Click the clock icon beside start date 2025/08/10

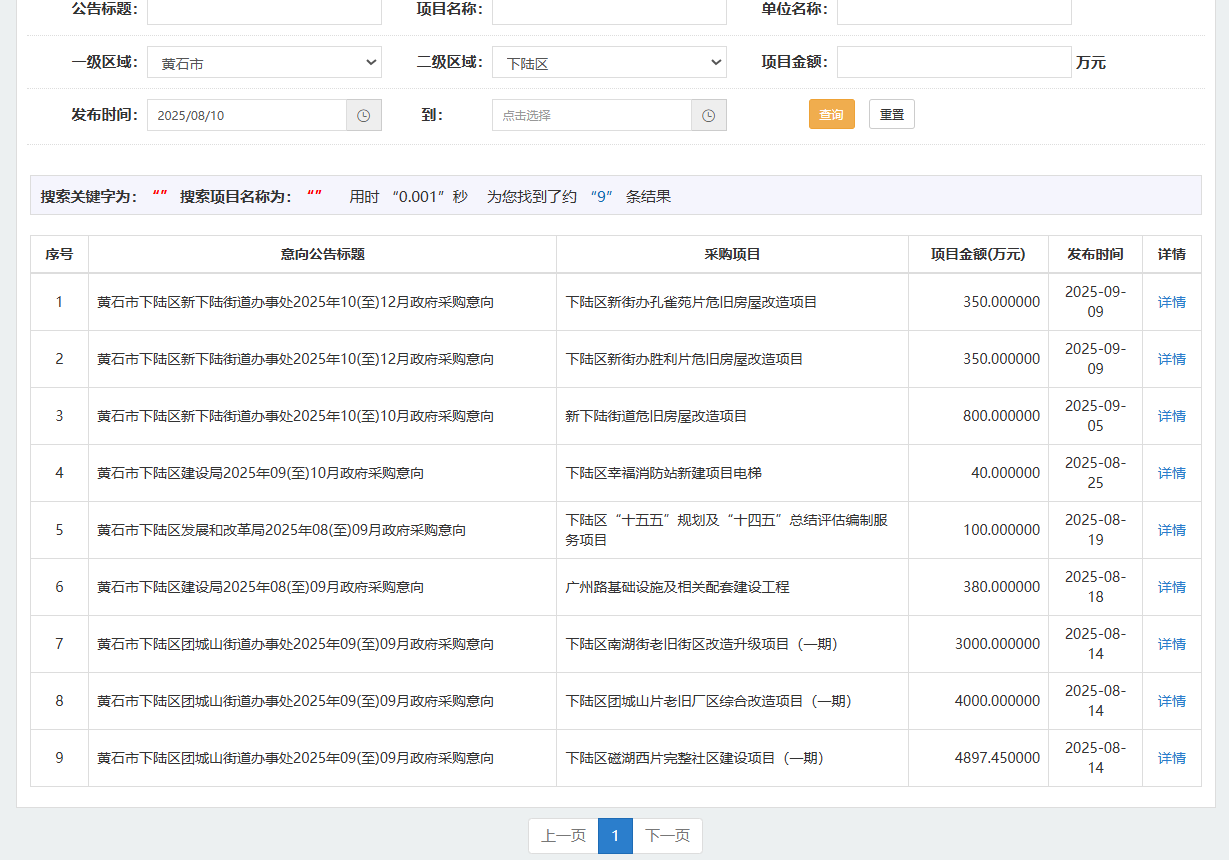point(364,115)
